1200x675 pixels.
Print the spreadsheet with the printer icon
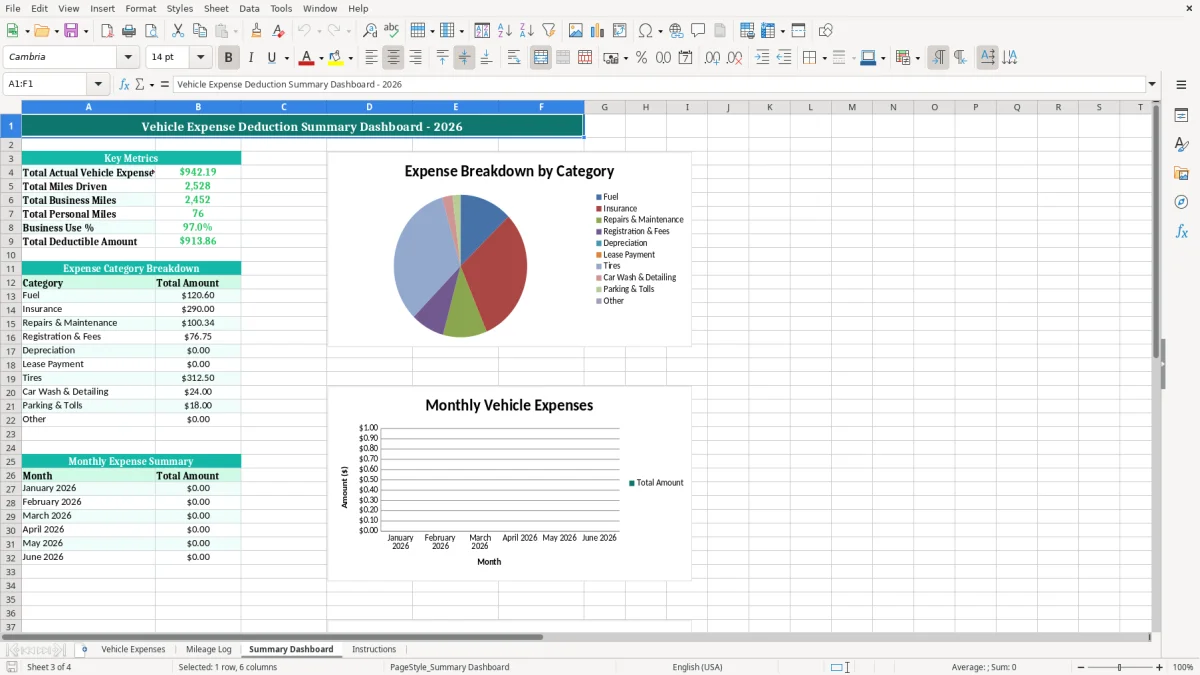click(x=129, y=31)
